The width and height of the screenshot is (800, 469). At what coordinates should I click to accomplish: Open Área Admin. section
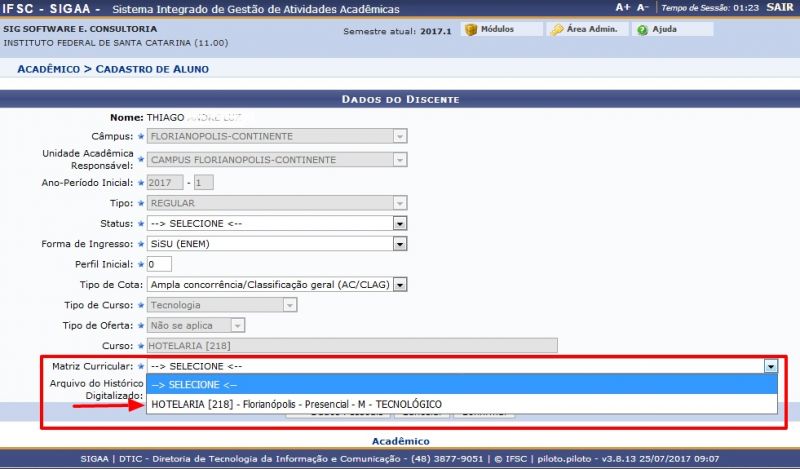point(590,30)
